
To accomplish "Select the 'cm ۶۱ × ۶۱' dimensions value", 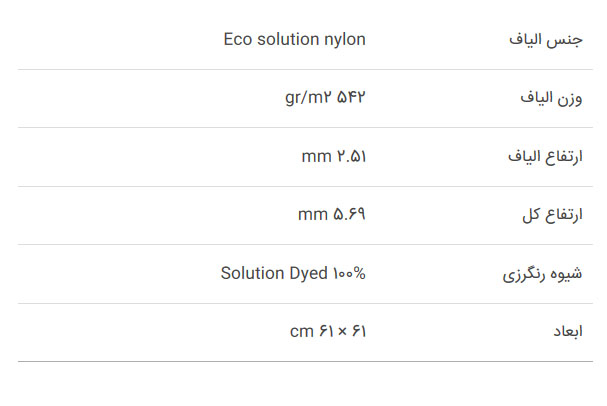I will [328, 331].
